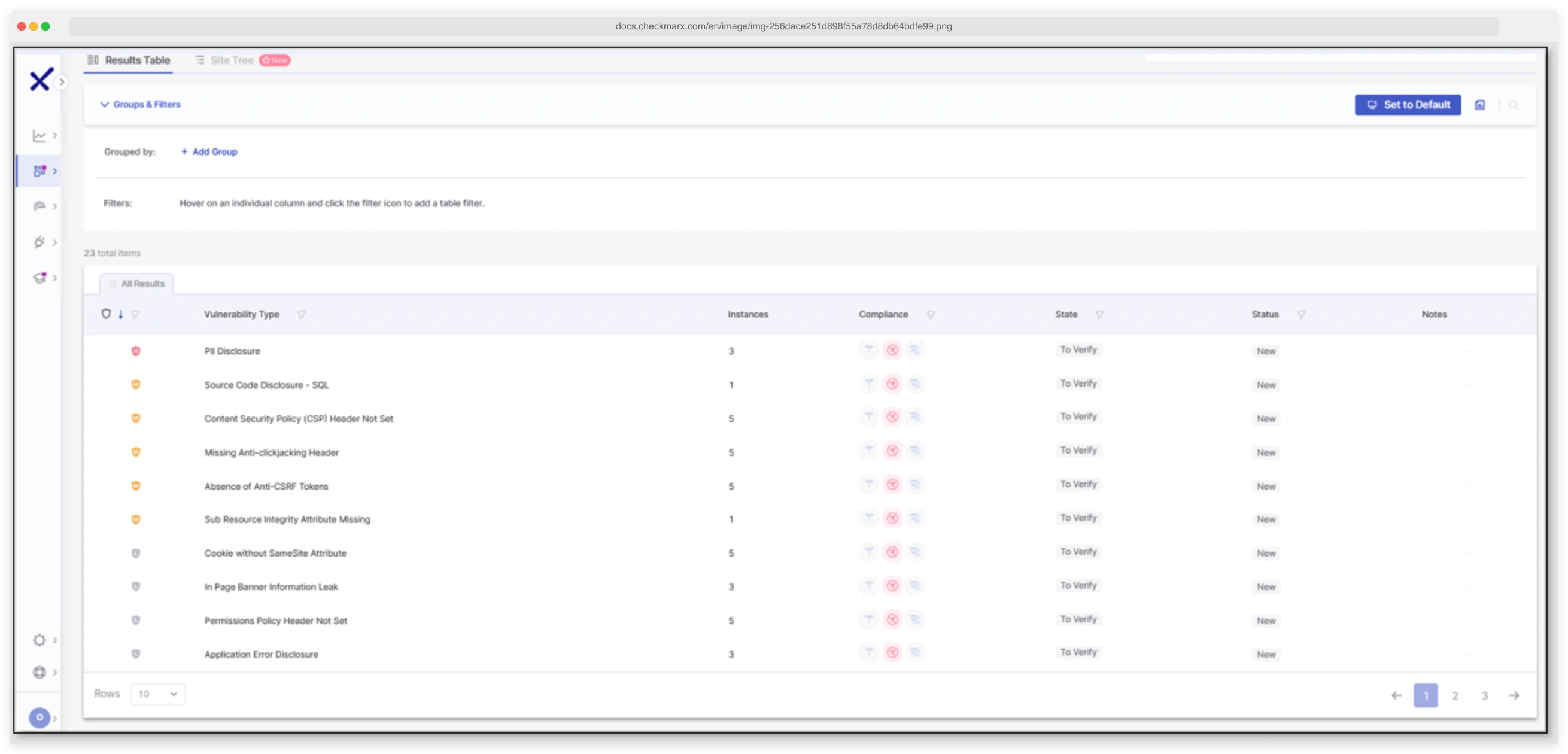Open the search magnifier icon near Set to Default
1568x754 pixels.
point(1514,105)
